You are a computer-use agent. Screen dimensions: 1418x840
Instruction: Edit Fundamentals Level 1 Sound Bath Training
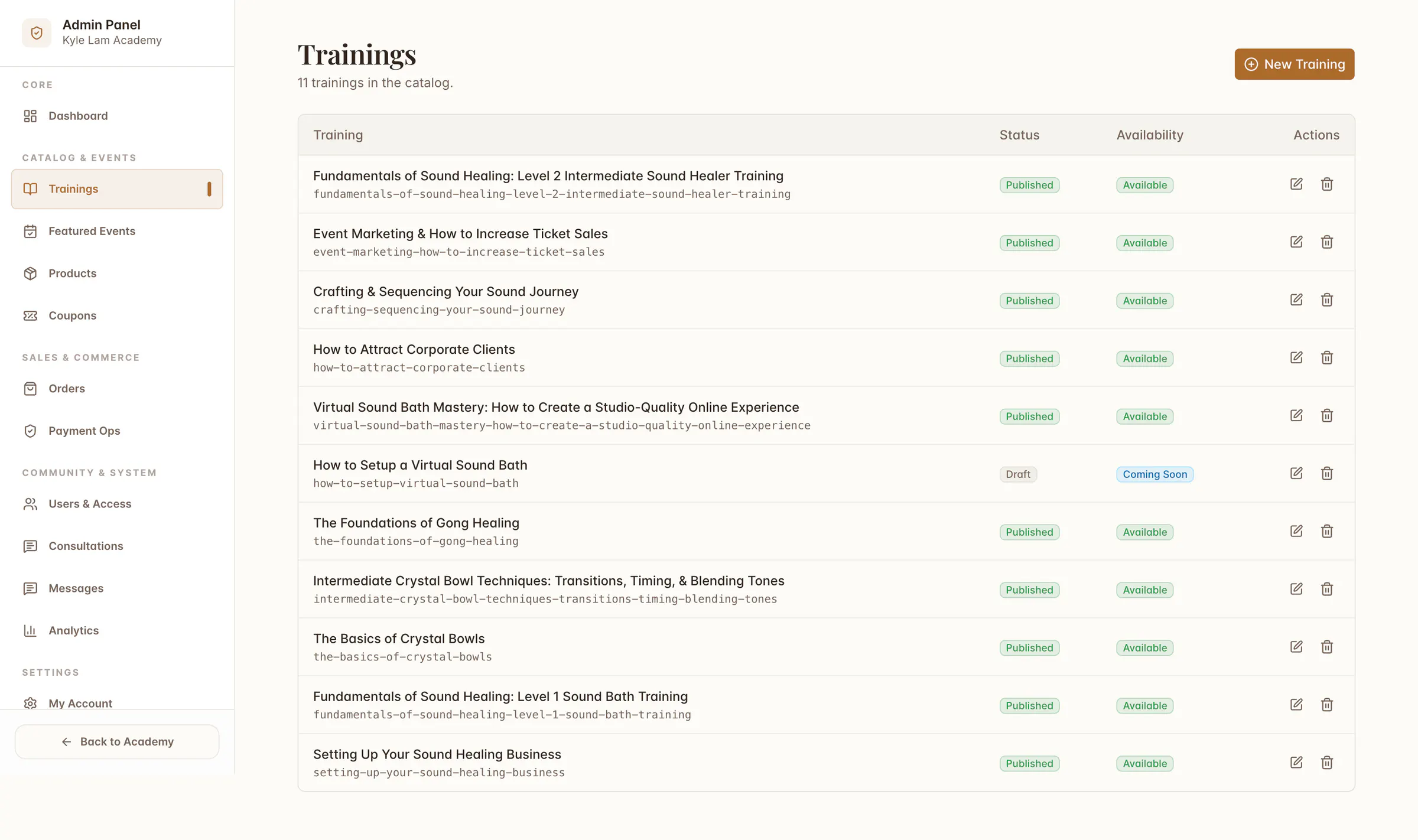pos(1296,705)
